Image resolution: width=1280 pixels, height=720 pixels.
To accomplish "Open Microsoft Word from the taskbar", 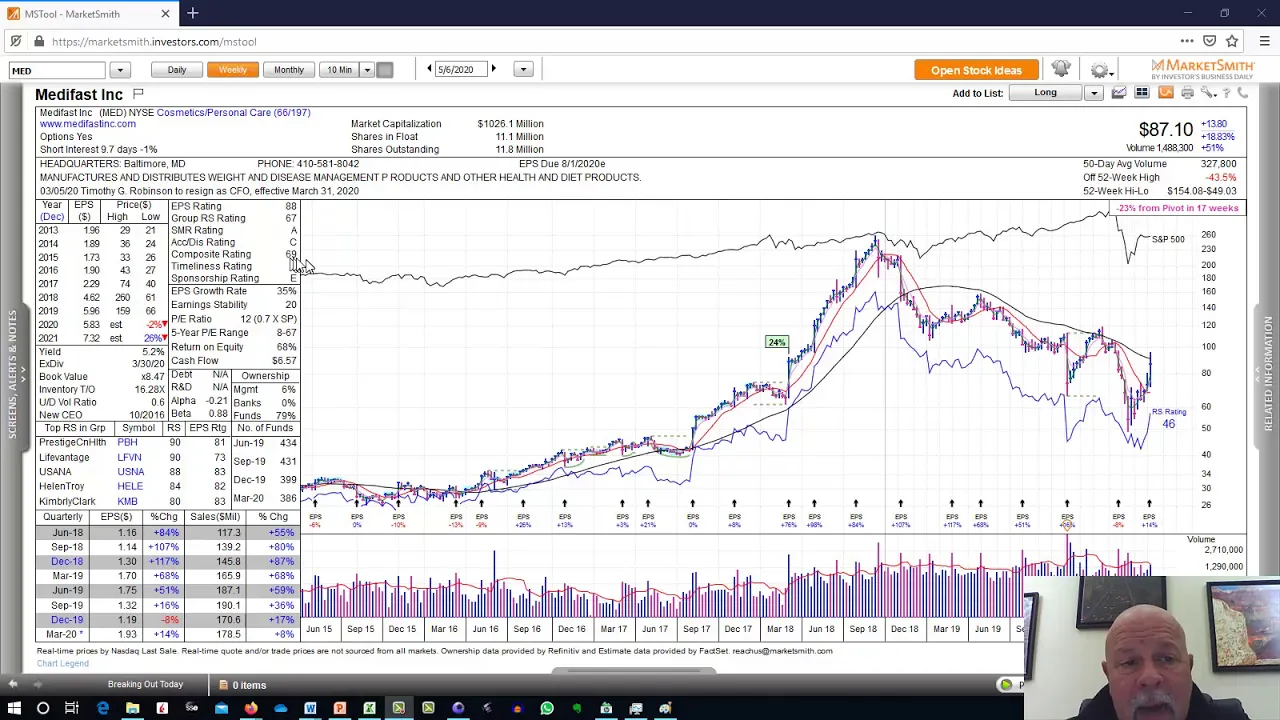I will 310,708.
